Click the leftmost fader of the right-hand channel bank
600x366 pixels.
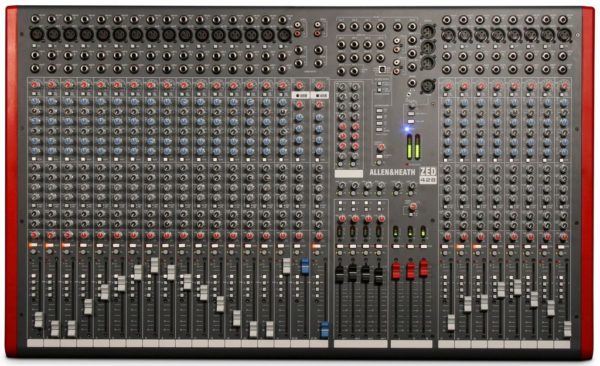pyautogui.click(x=451, y=322)
